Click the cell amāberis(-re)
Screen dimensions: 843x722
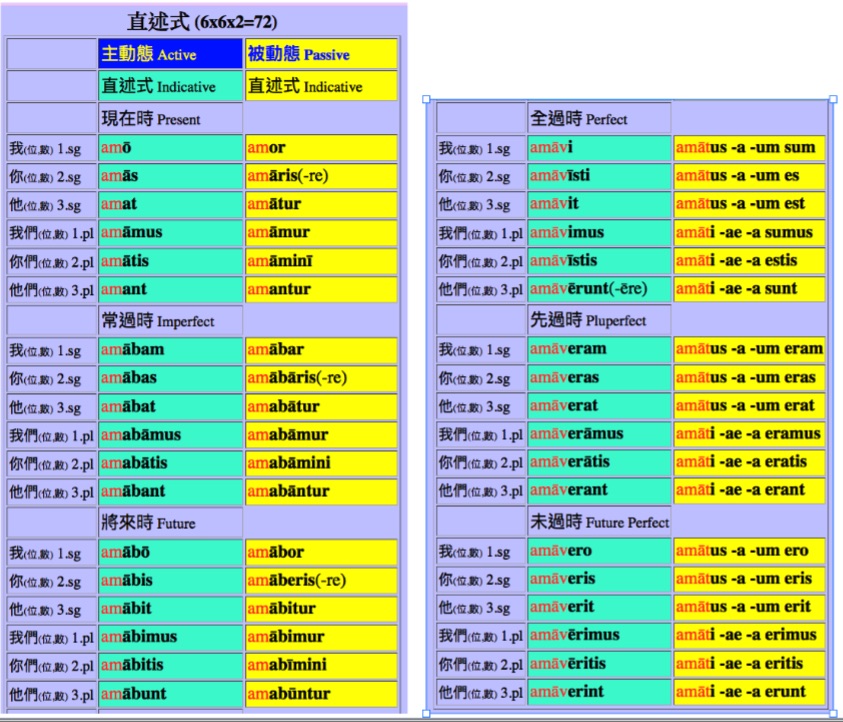[321, 581]
